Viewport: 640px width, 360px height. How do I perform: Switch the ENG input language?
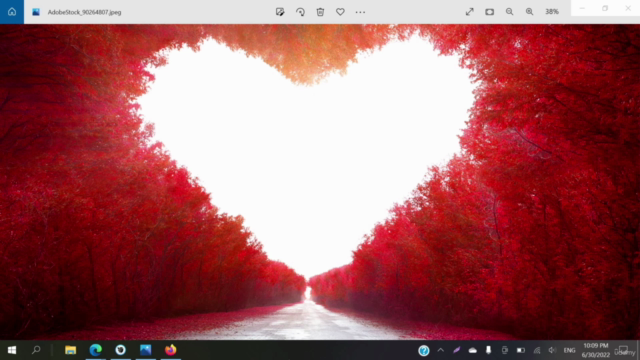tap(569, 350)
